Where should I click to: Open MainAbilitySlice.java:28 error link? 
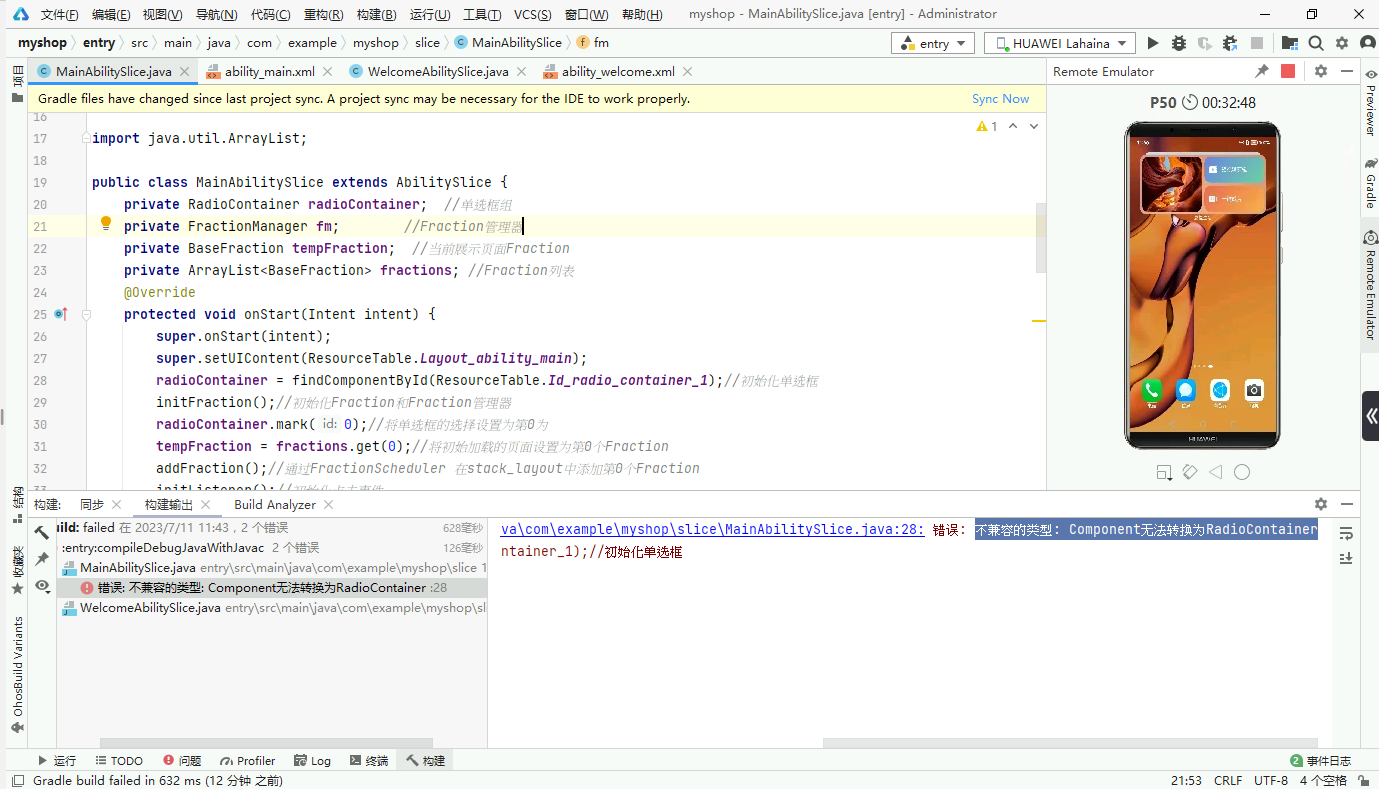click(x=713, y=530)
